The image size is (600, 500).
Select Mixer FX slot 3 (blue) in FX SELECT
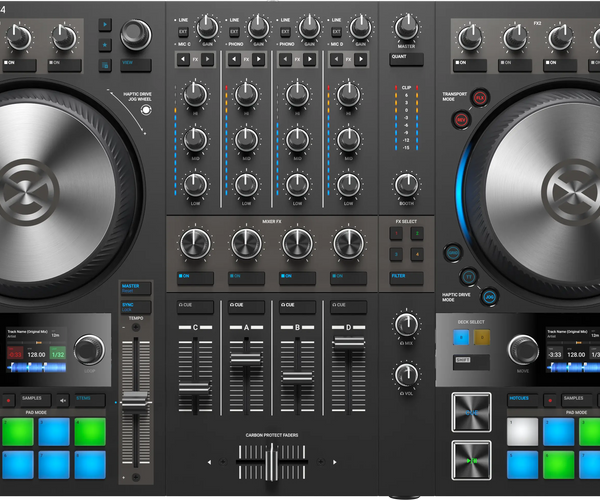pyautogui.click(x=396, y=254)
